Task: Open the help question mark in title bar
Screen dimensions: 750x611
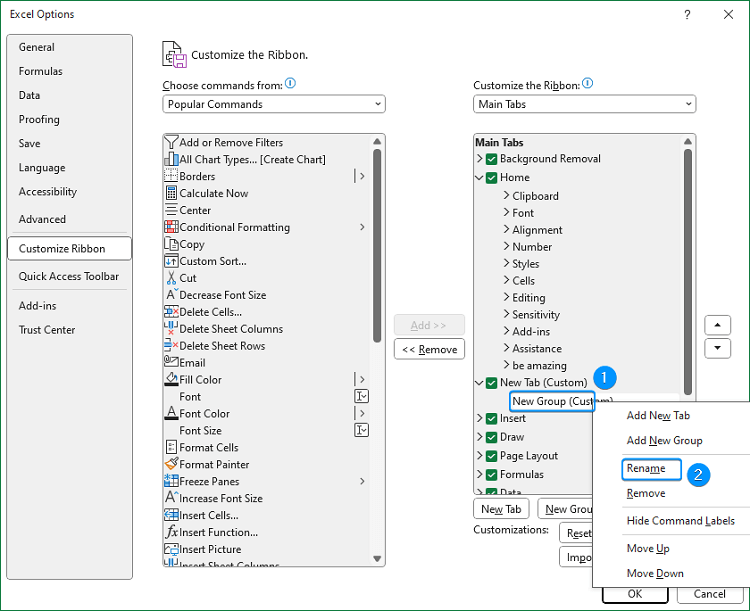Action: [687, 14]
